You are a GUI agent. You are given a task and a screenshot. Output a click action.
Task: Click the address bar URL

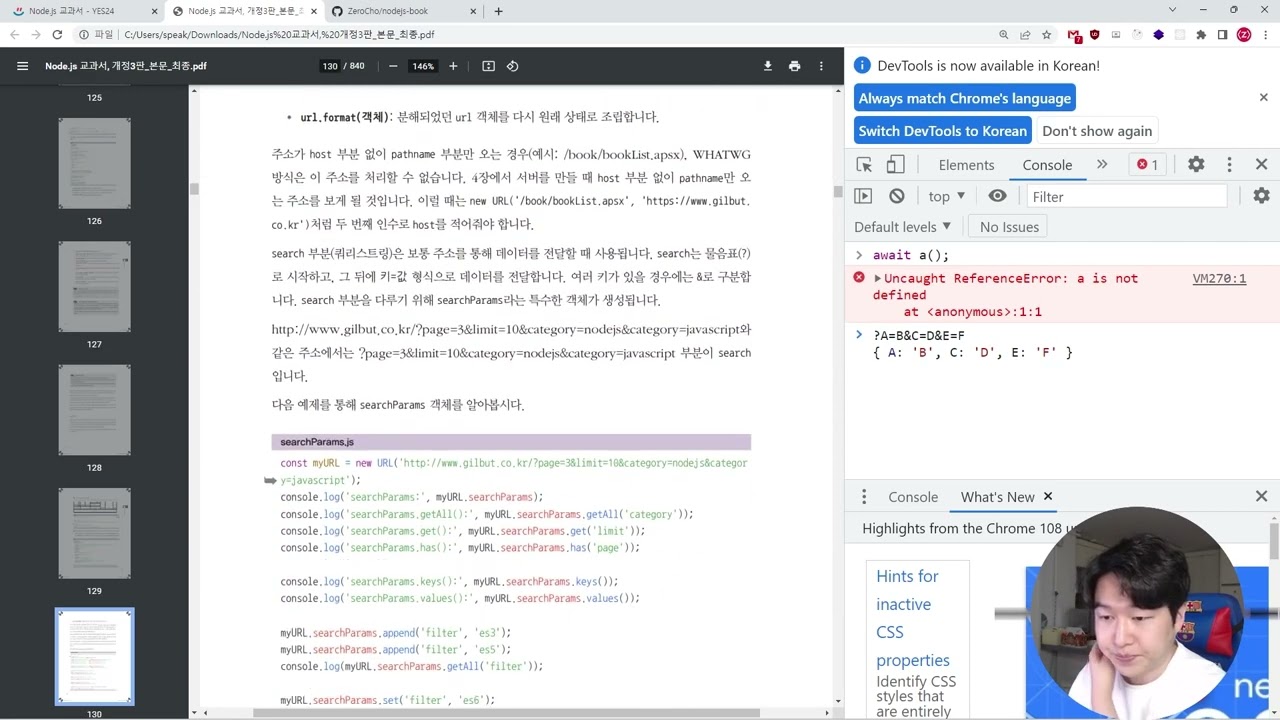(x=279, y=34)
